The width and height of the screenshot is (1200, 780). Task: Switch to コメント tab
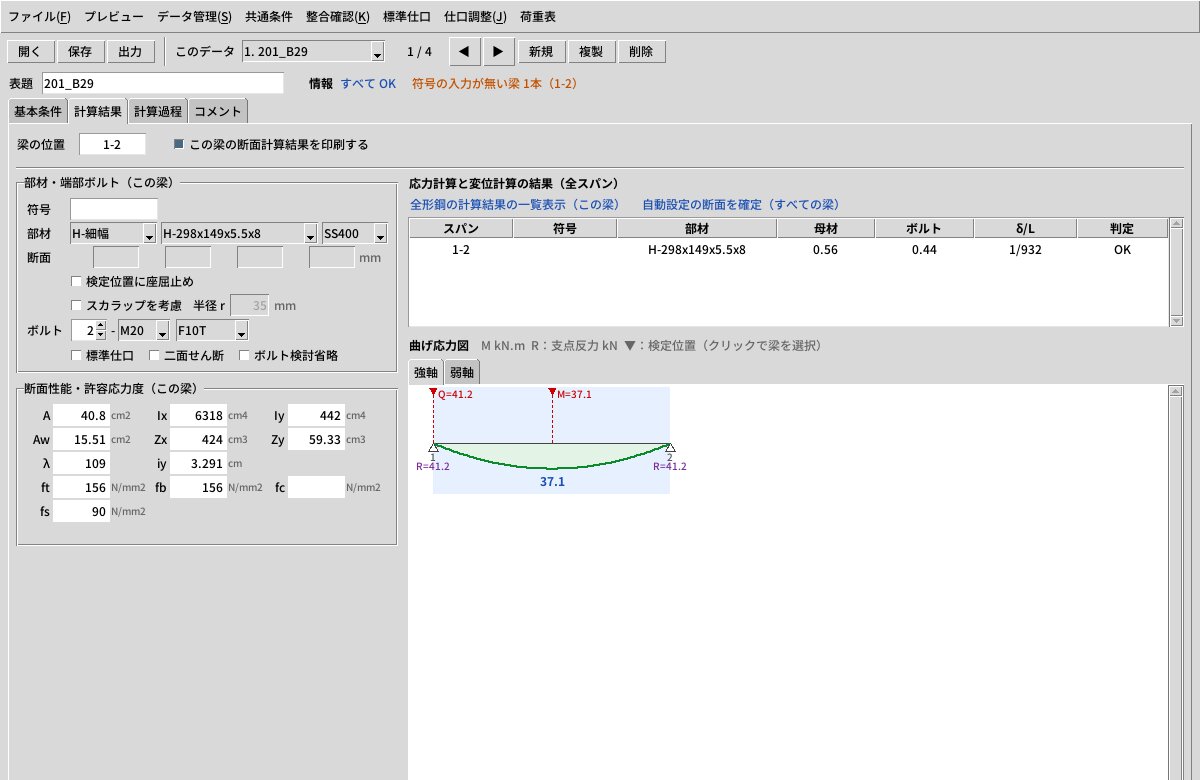218,111
